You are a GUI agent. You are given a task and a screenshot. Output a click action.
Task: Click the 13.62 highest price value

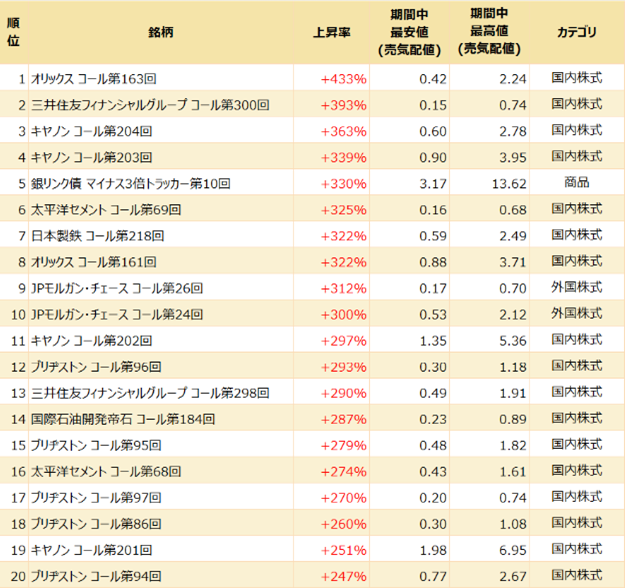click(509, 183)
